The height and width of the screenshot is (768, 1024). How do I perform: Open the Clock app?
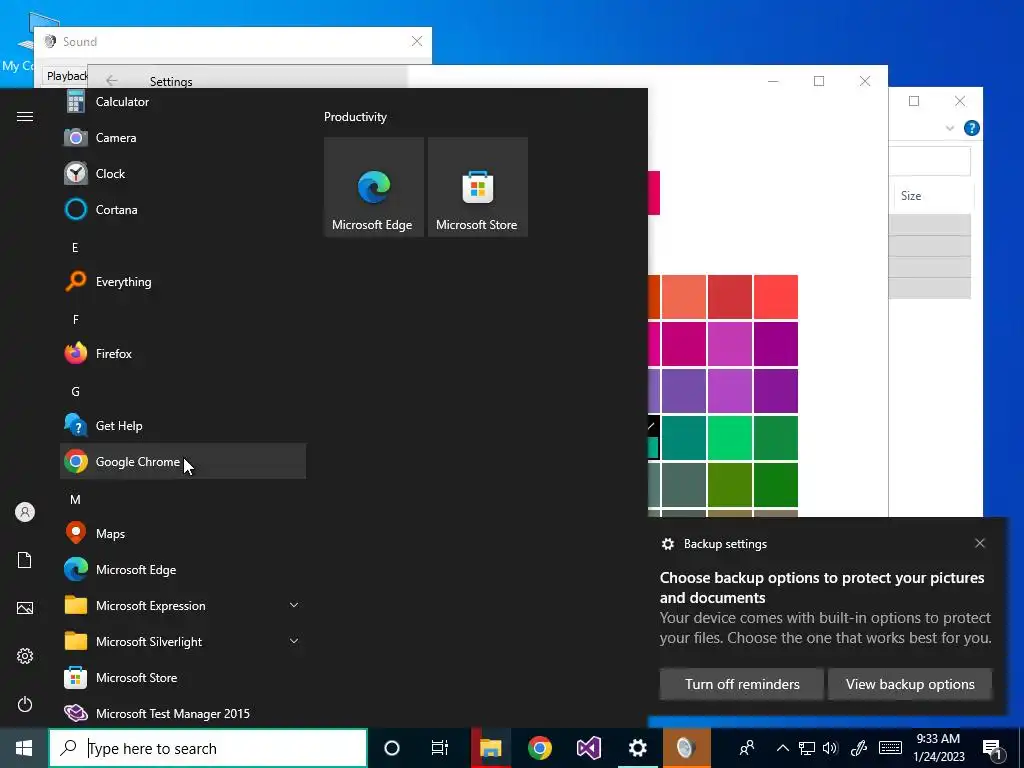183,174
